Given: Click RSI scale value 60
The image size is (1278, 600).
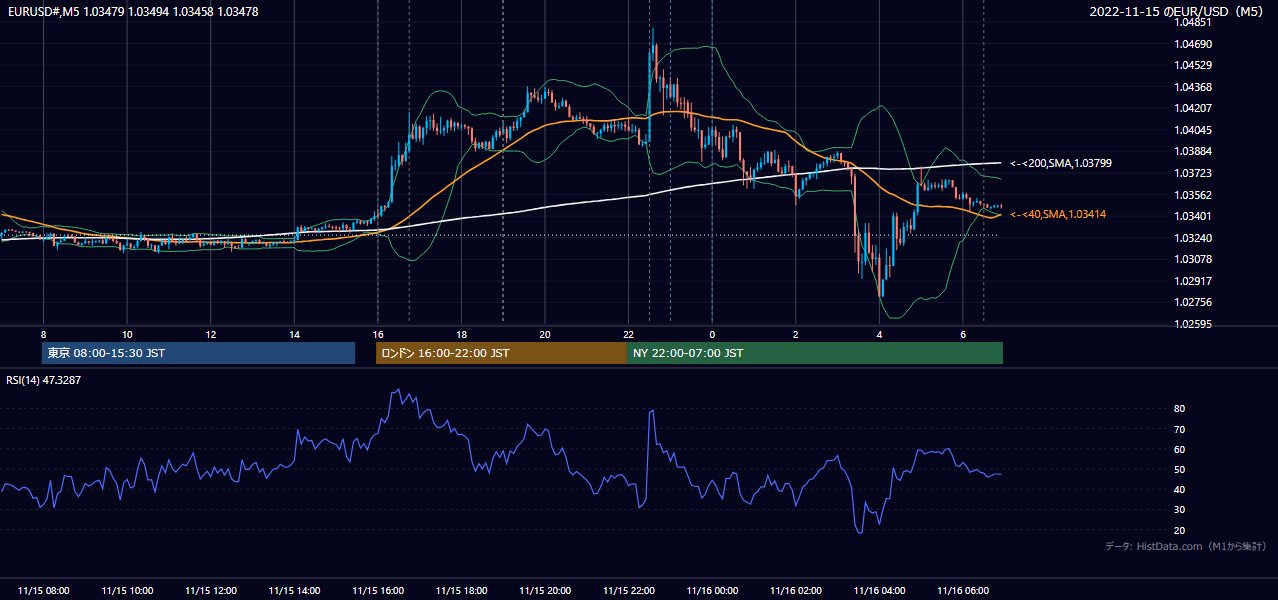Looking at the screenshot, I should click(1179, 449).
